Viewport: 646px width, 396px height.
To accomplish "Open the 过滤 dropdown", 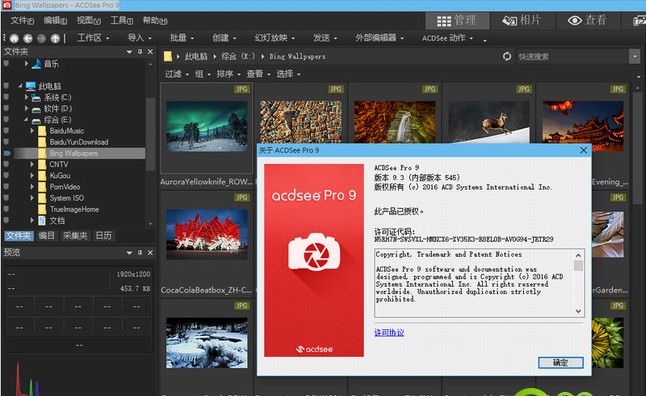I will 177,74.
